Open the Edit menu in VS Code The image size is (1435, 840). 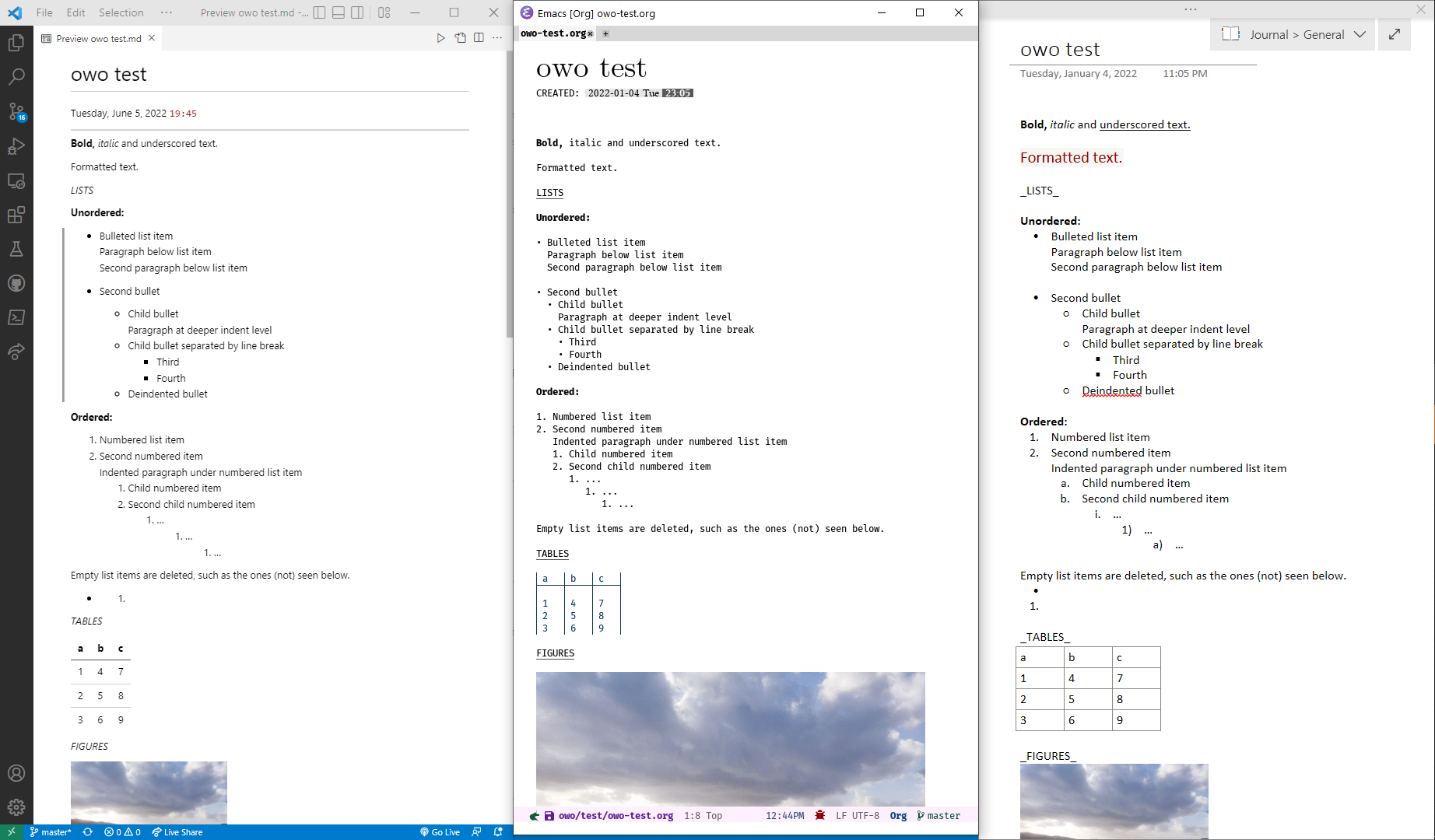tap(75, 12)
